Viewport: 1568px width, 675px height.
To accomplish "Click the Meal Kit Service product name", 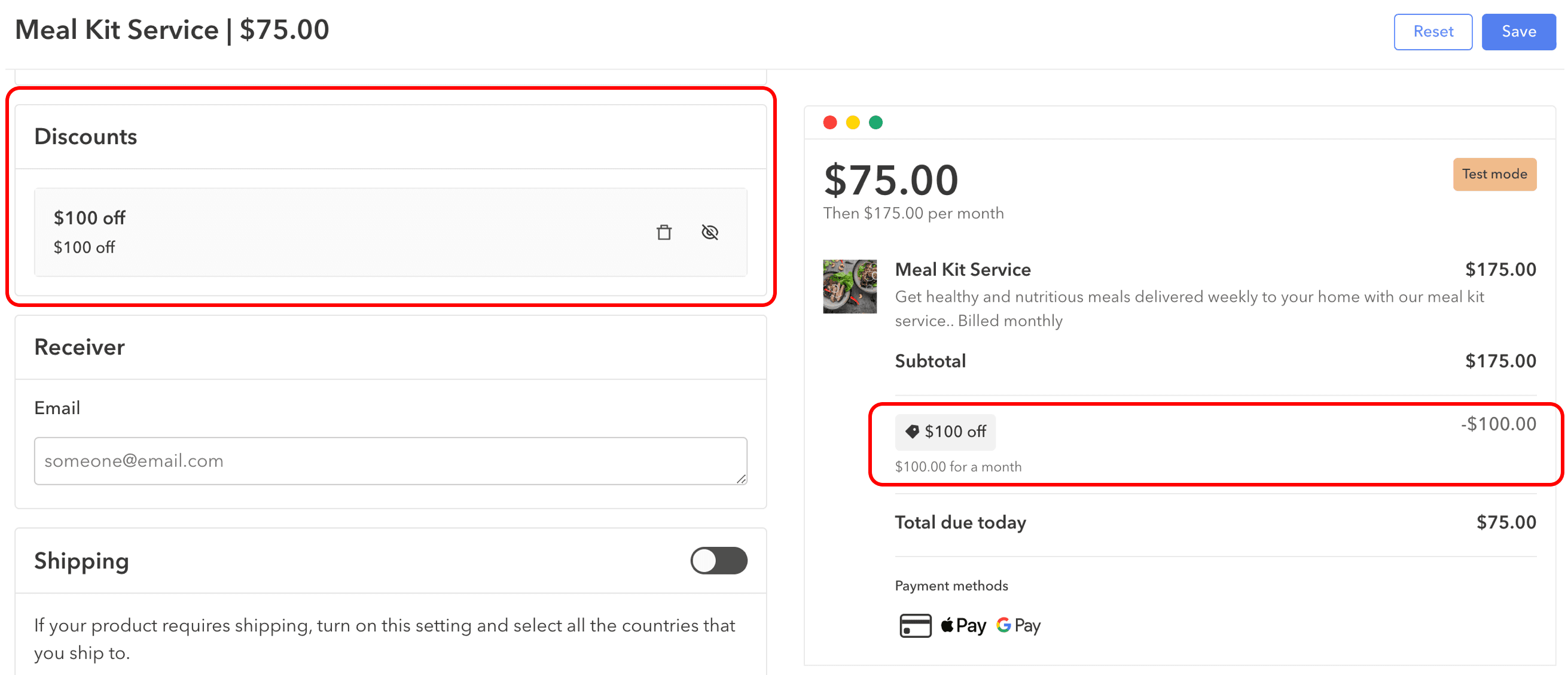I will (x=962, y=269).
